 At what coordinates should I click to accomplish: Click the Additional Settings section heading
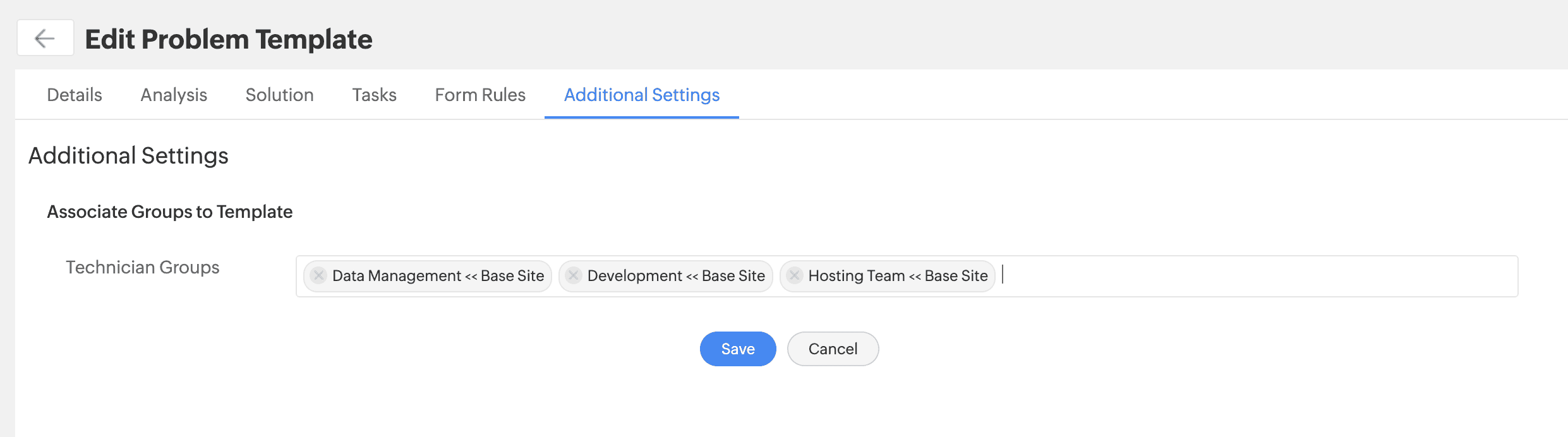[x=128, y=156]
